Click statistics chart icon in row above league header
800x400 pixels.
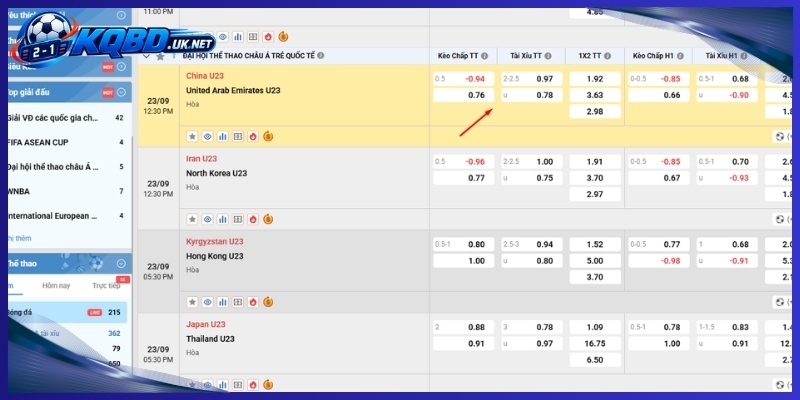tap(238, 37)
